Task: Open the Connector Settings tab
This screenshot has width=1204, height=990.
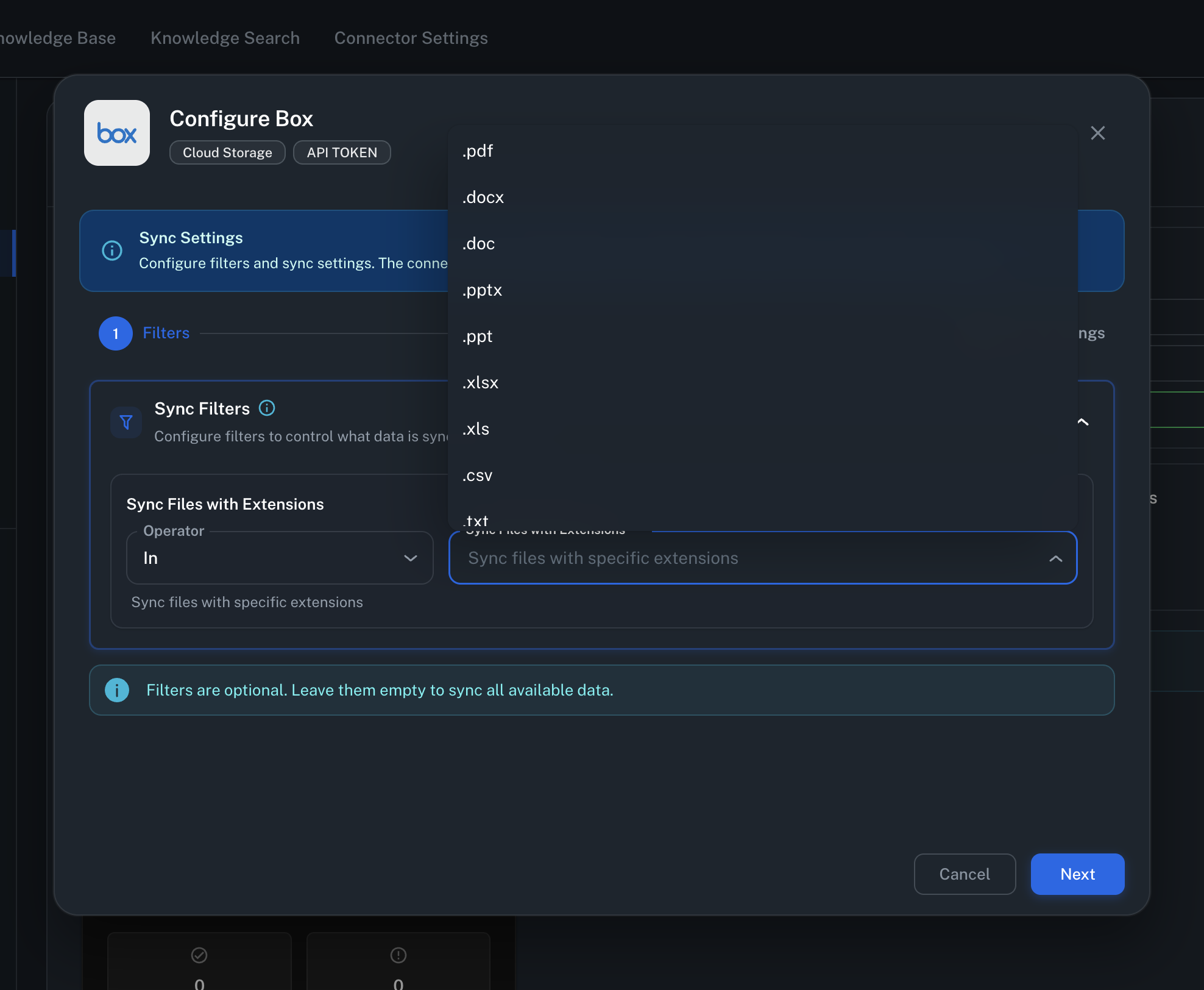Action: (411, 38)
